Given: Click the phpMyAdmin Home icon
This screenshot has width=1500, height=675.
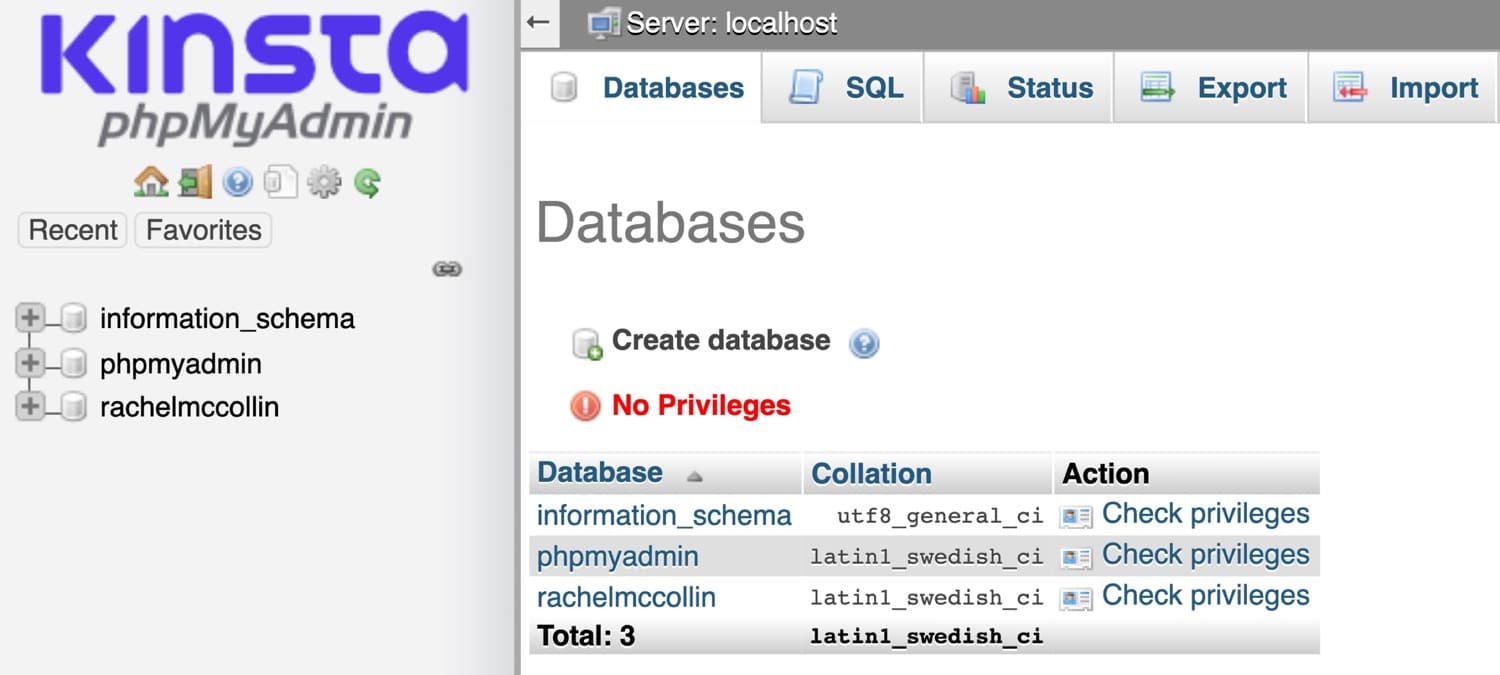Looking at the screenshot, I should (150, 182).
